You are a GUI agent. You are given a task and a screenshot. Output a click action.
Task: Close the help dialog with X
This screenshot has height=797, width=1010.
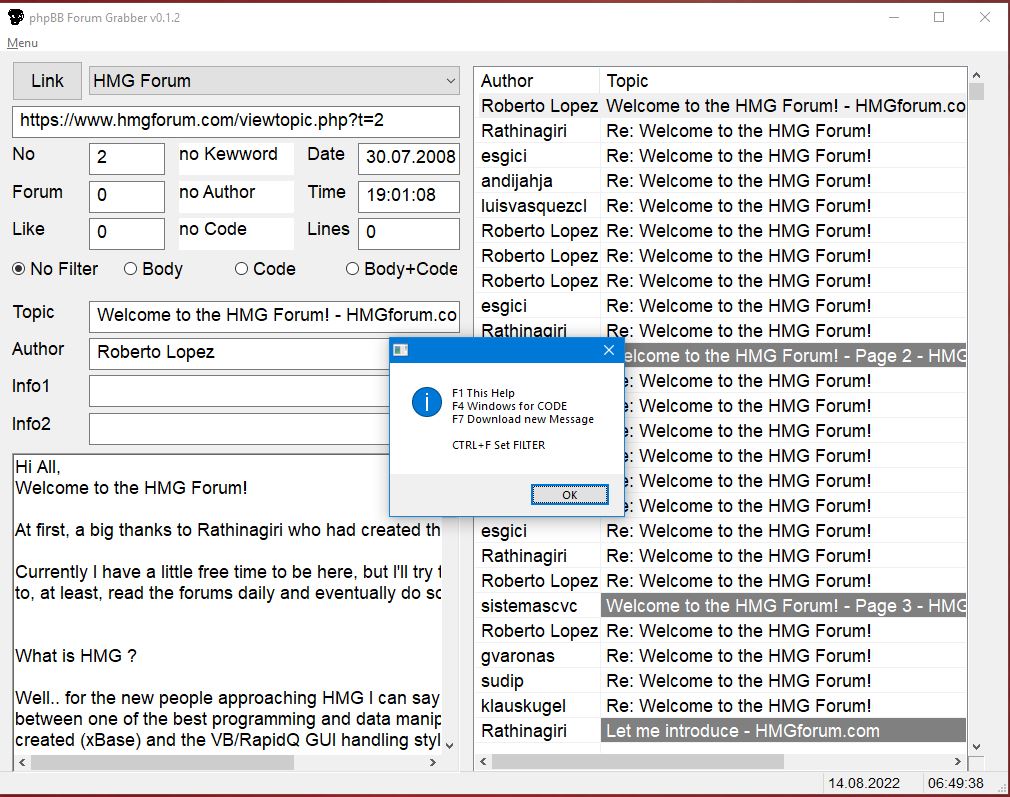(x=609, y=350)
